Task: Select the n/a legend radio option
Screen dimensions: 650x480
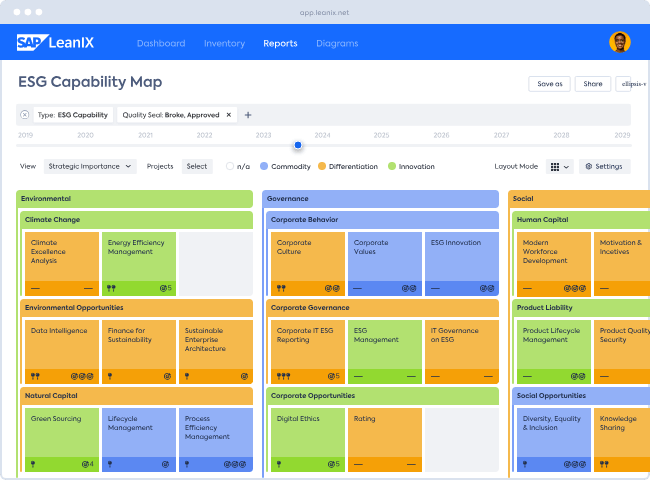Action: point(231,166)
